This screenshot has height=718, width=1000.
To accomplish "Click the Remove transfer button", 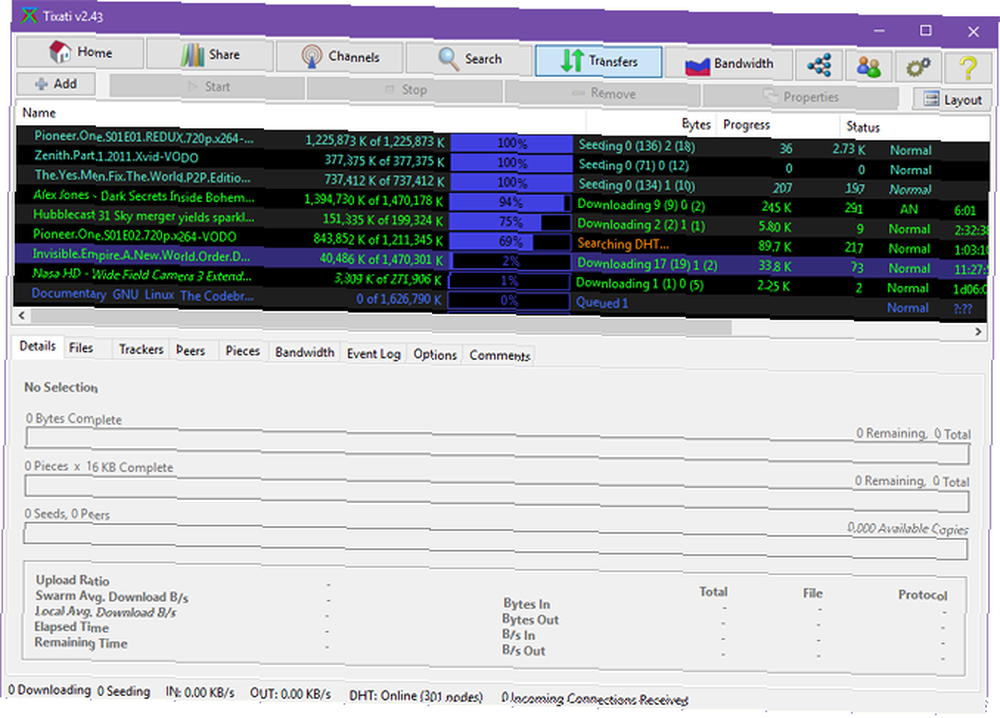I will coord(603,93).
